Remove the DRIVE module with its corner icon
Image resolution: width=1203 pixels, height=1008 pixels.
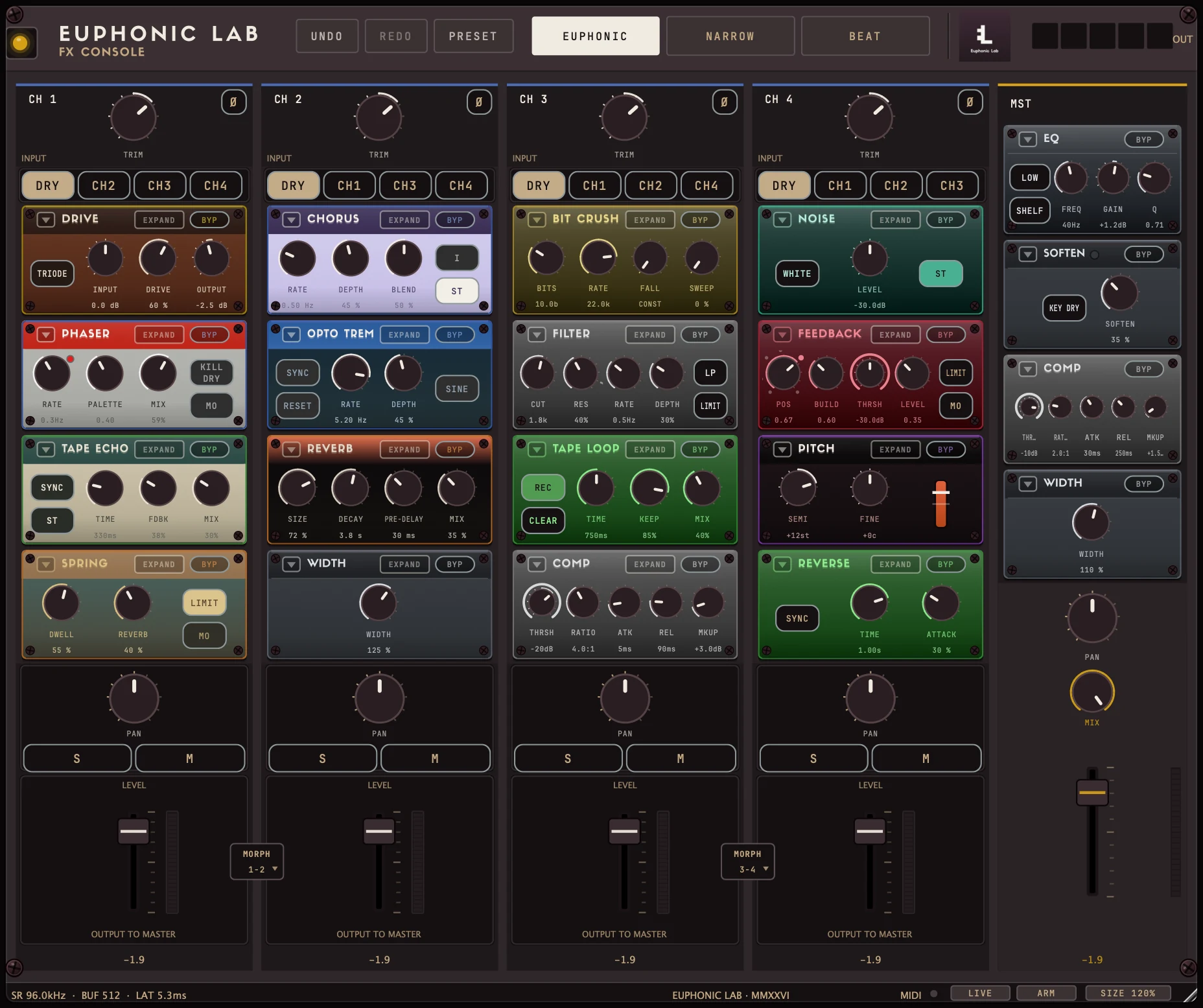(x=239, y=213)
